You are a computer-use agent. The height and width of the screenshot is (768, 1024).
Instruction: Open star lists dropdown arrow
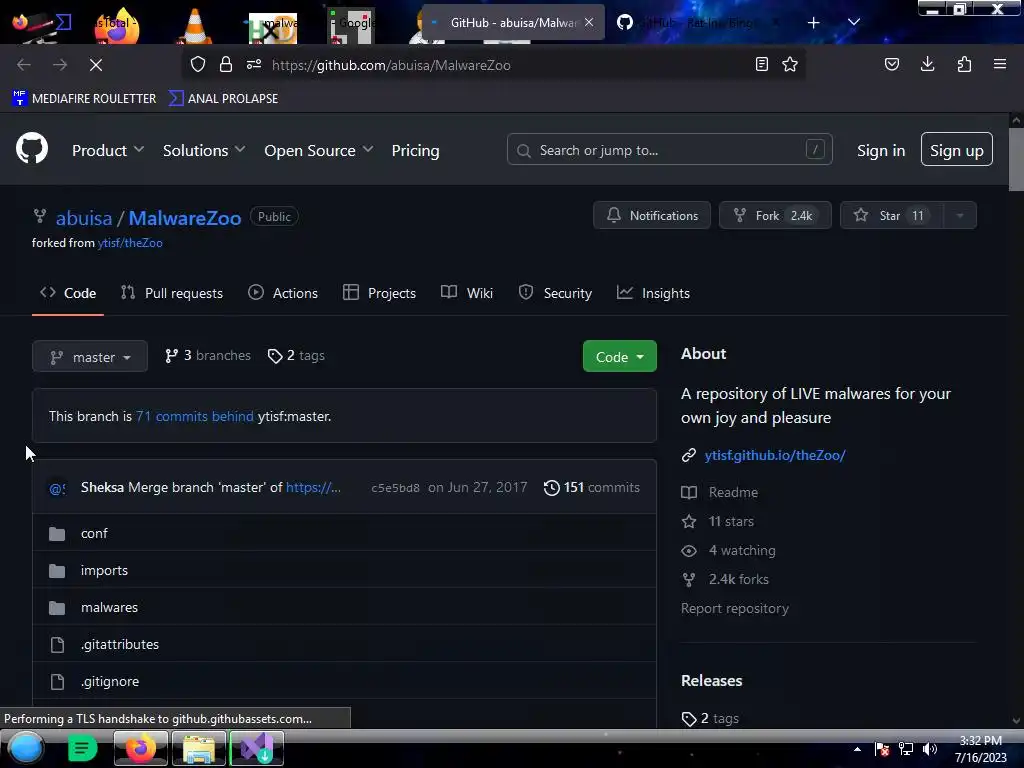point(960,215)
